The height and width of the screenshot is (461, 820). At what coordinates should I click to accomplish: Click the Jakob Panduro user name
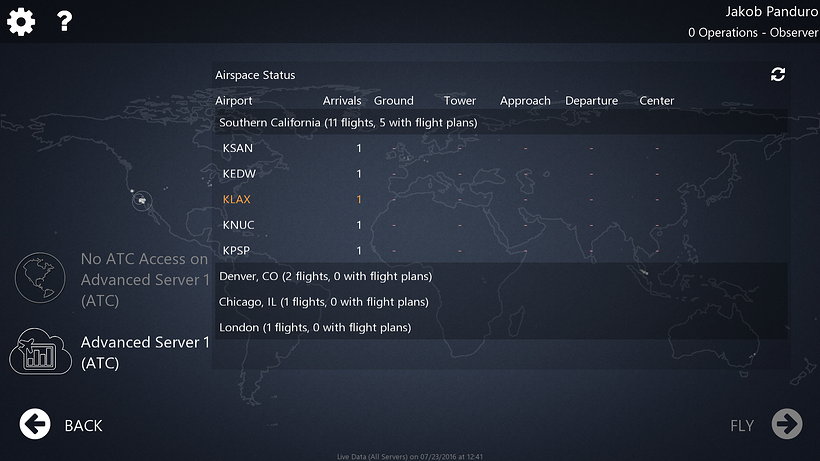pos(771,11)
